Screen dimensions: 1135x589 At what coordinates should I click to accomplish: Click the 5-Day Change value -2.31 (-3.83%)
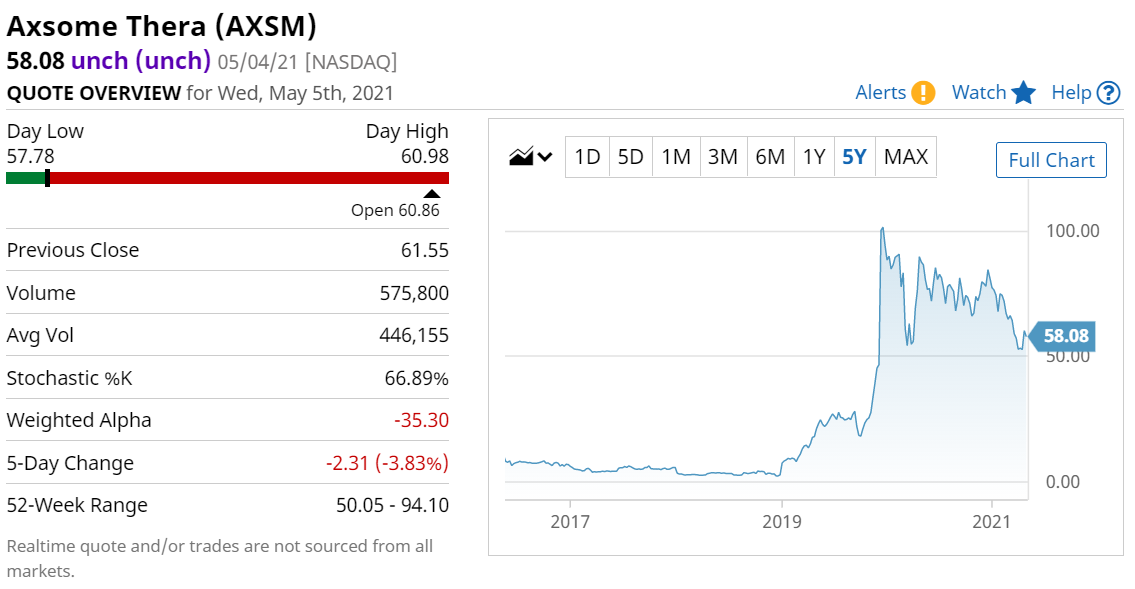tap(387, 463)
